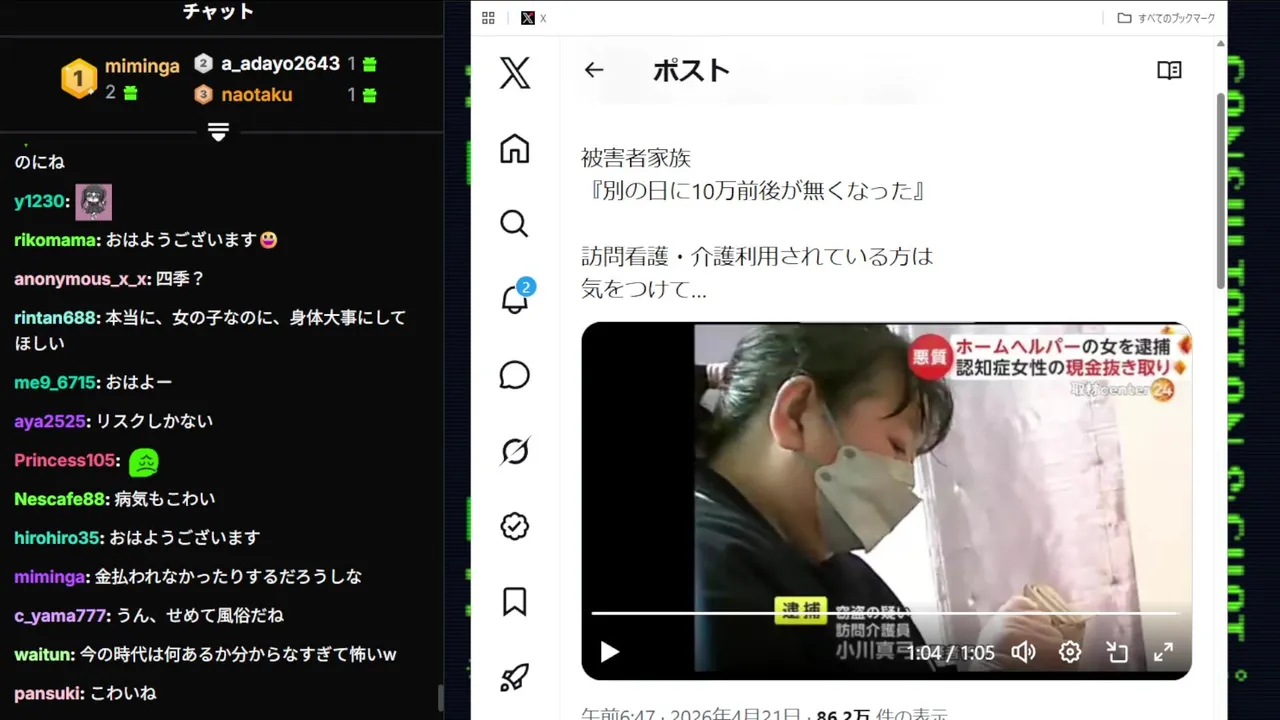Open reader view book icon
Image resolution: width=1280 pixels, height=720 pixels.
pos(1169,70)
